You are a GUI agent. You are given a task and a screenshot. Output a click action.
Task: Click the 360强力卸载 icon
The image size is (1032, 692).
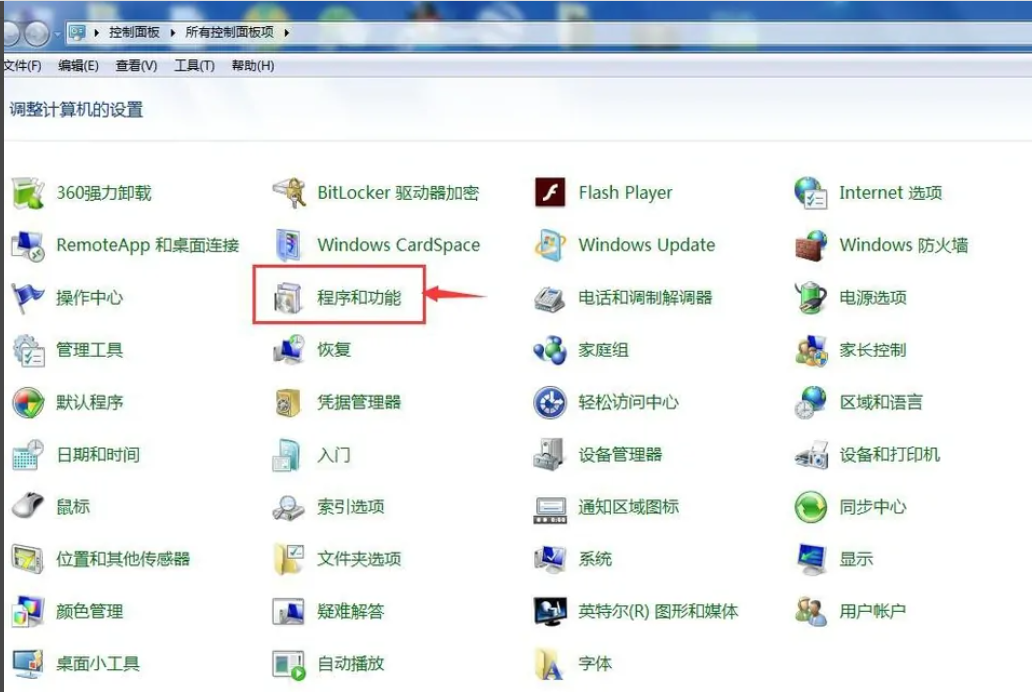(28, 192)
